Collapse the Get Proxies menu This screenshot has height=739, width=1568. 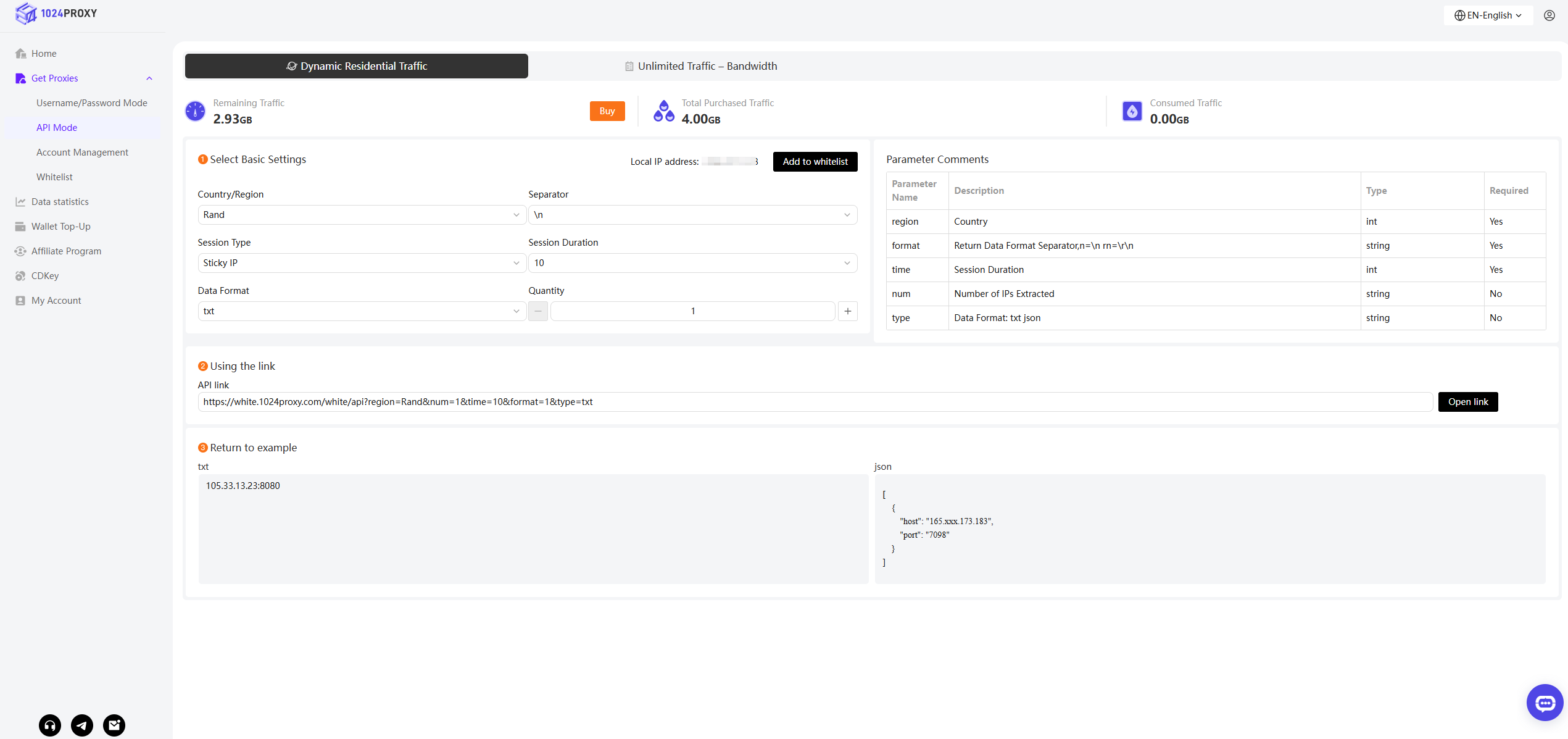(149, 78)
